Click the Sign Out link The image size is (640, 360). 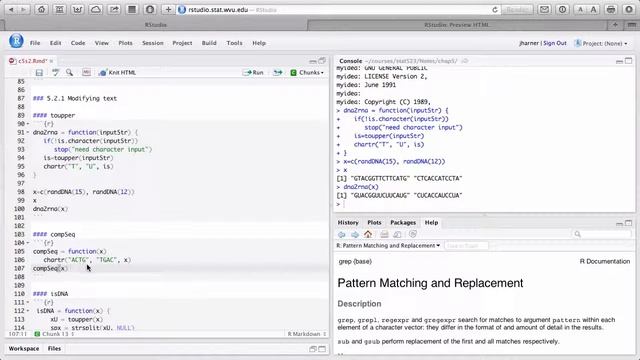click(555, 43)
